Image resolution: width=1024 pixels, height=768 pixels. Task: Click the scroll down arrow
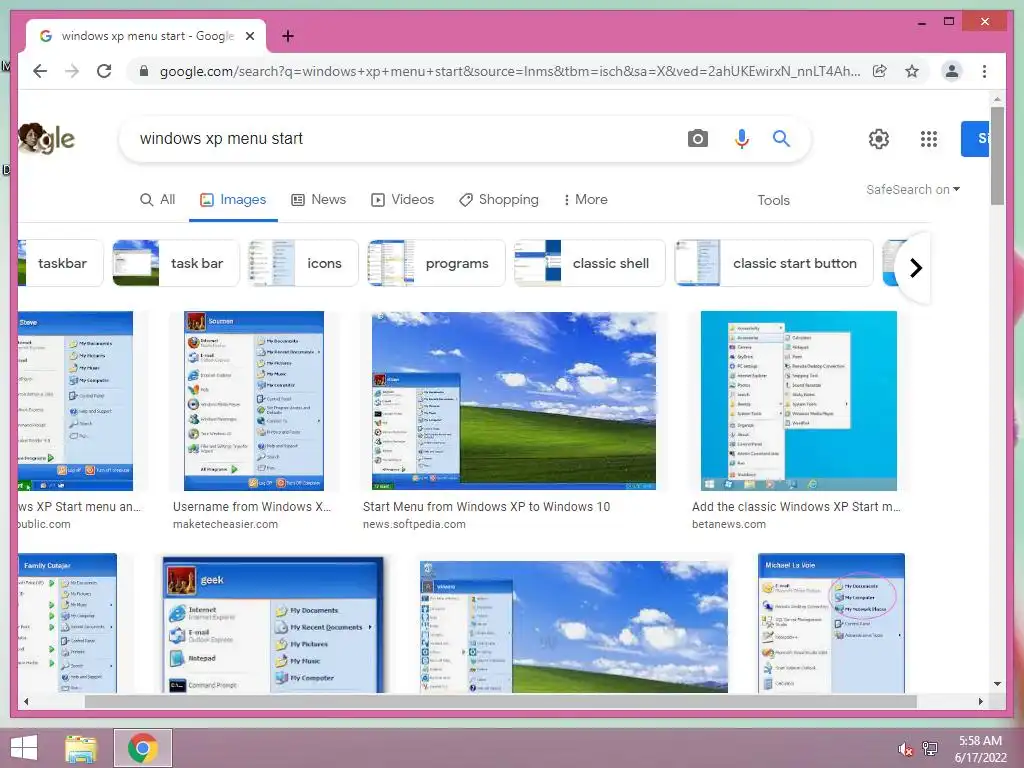997,684
